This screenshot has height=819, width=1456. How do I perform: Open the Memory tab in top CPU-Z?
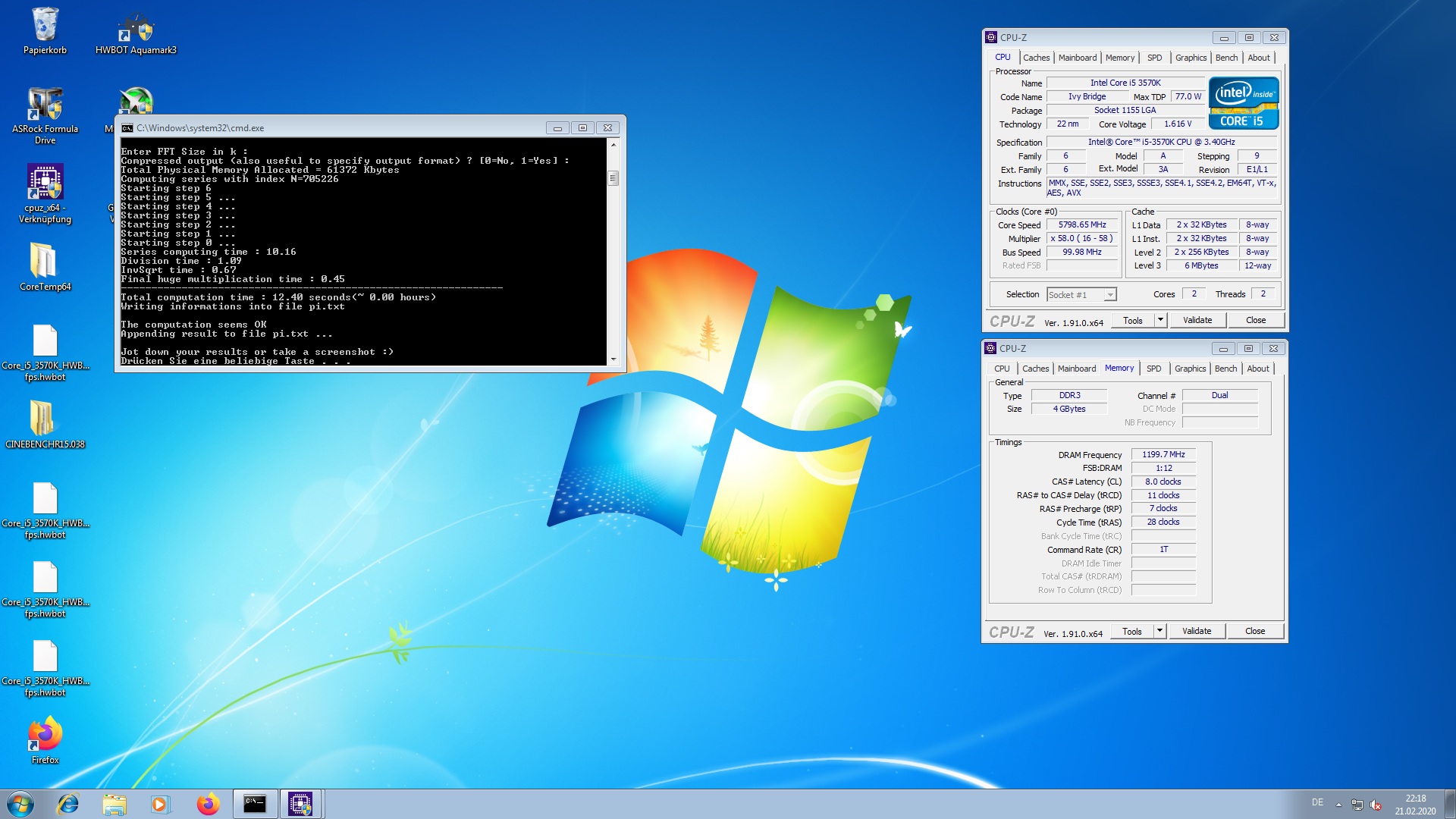1120,58
